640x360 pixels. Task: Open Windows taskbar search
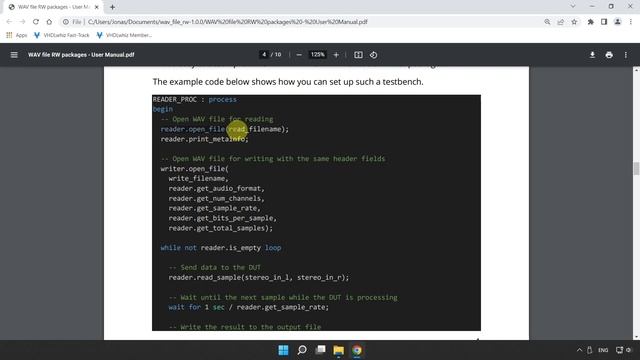tap(302, 350)
